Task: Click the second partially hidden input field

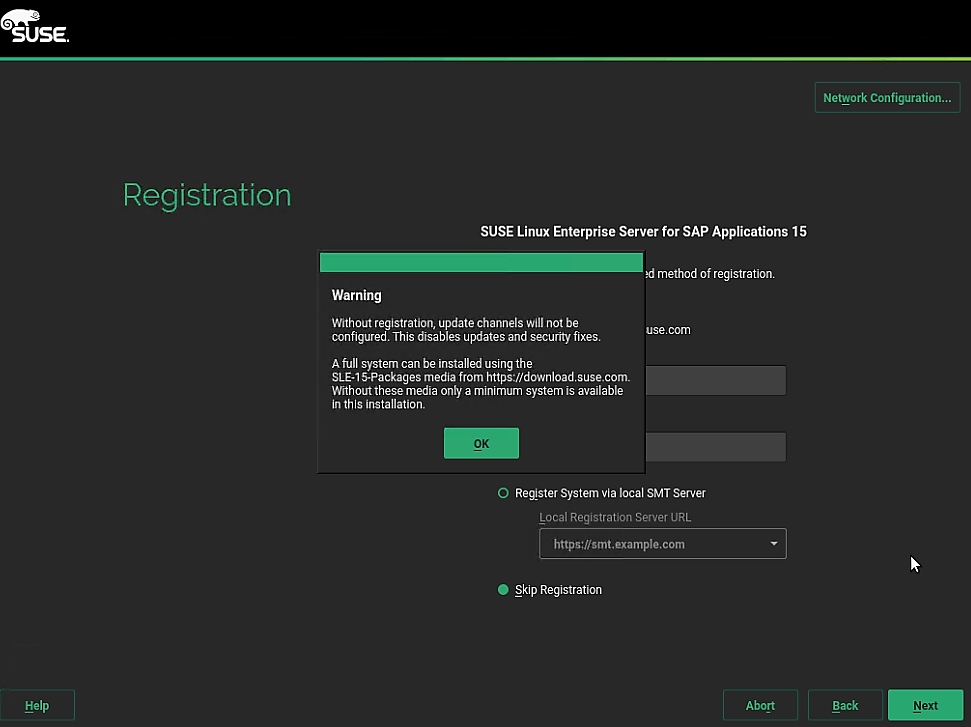Action: pyautogui.click(x=716, y=447)
